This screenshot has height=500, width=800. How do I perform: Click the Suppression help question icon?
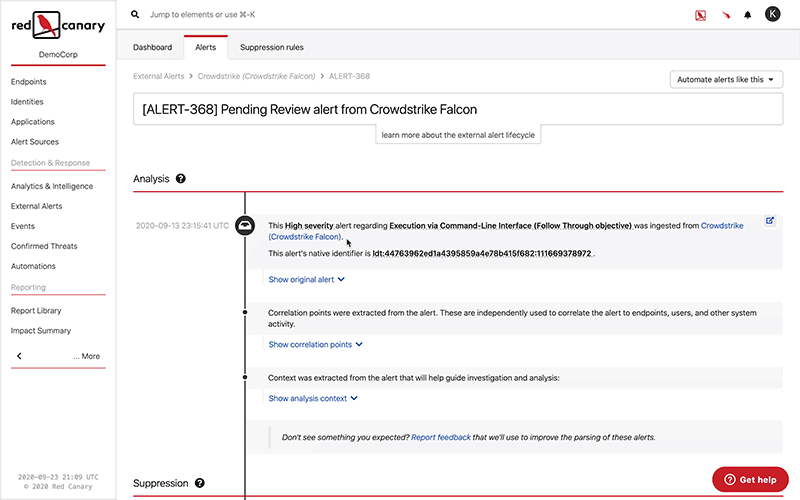[x=199, y=483]
